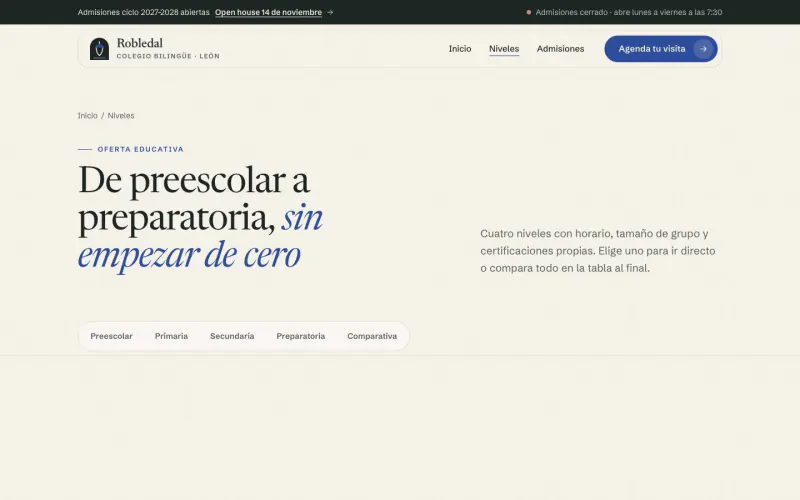
Task: Click the Robledal school name text
Action: 140,43
